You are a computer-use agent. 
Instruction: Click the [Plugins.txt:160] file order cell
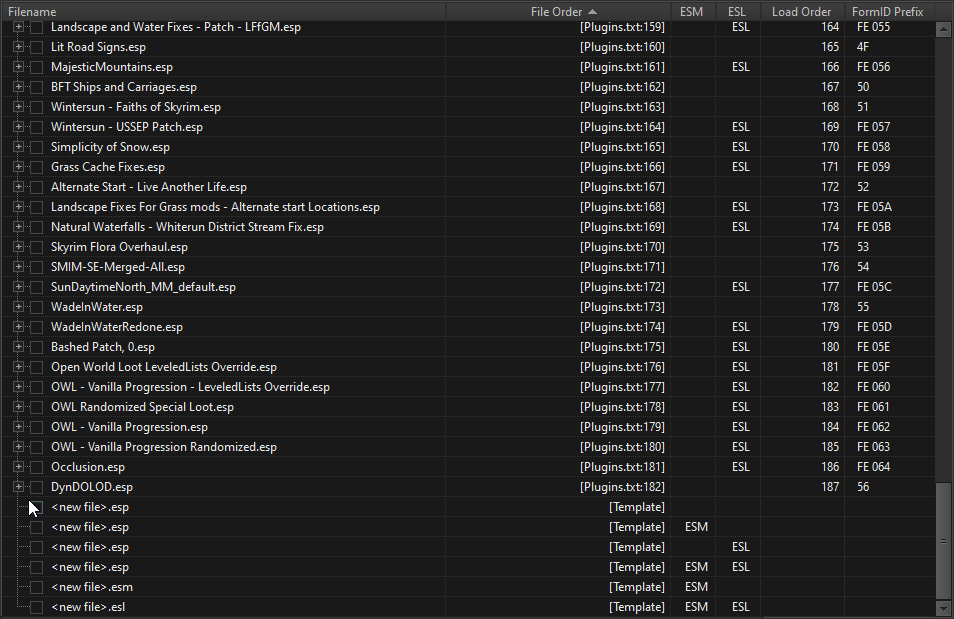622,47
